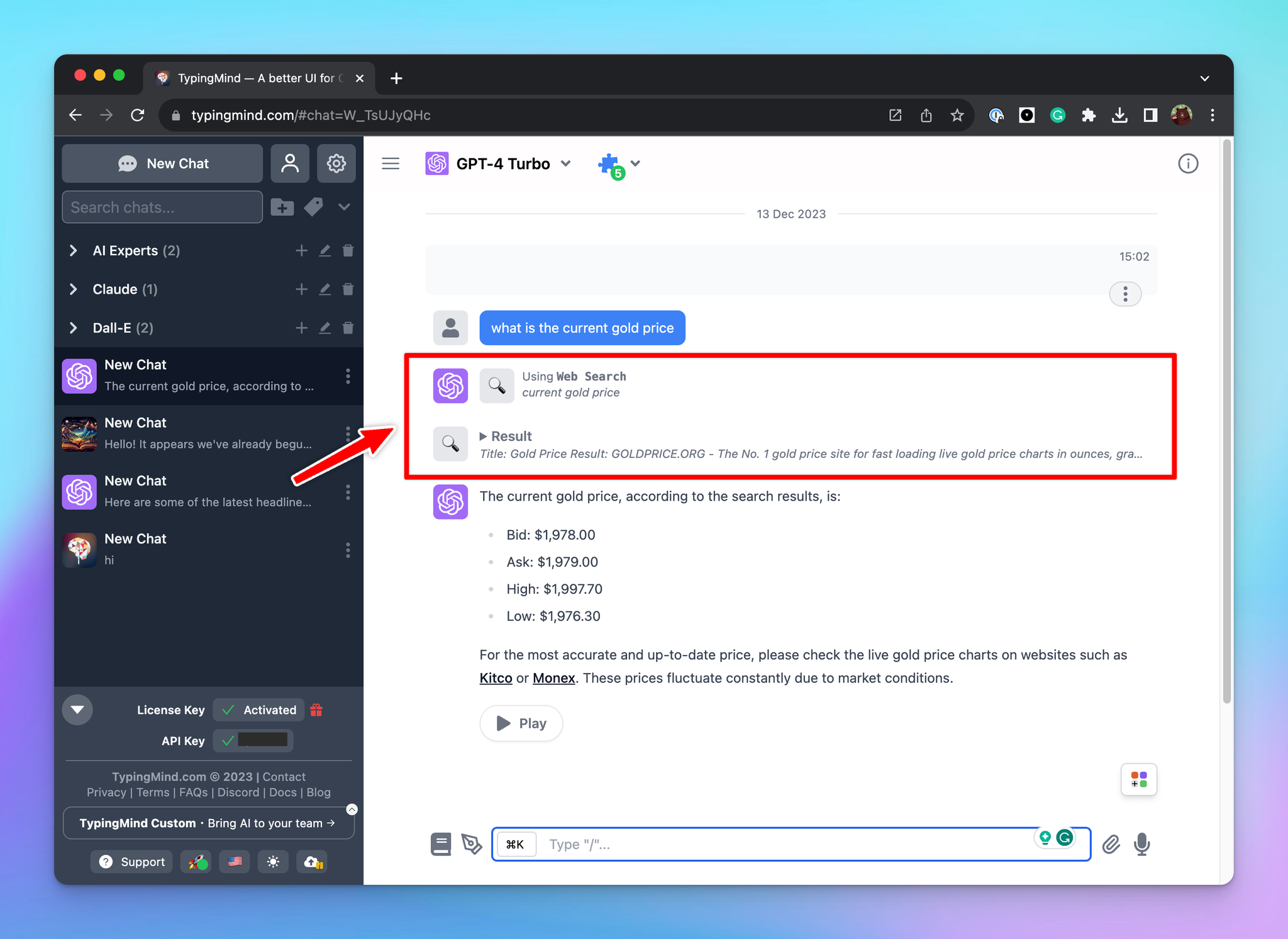
Task: Toggle light theme with the sun icon
Action: [273, 862]
